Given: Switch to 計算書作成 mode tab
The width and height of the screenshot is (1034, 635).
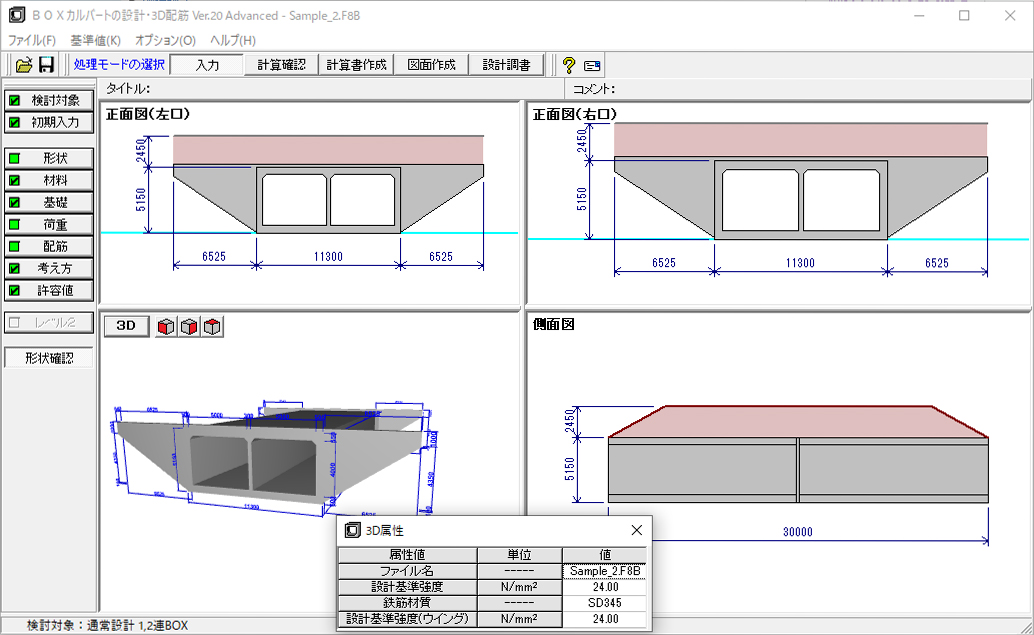Looking at the screenshot, I should click(356, 65).
